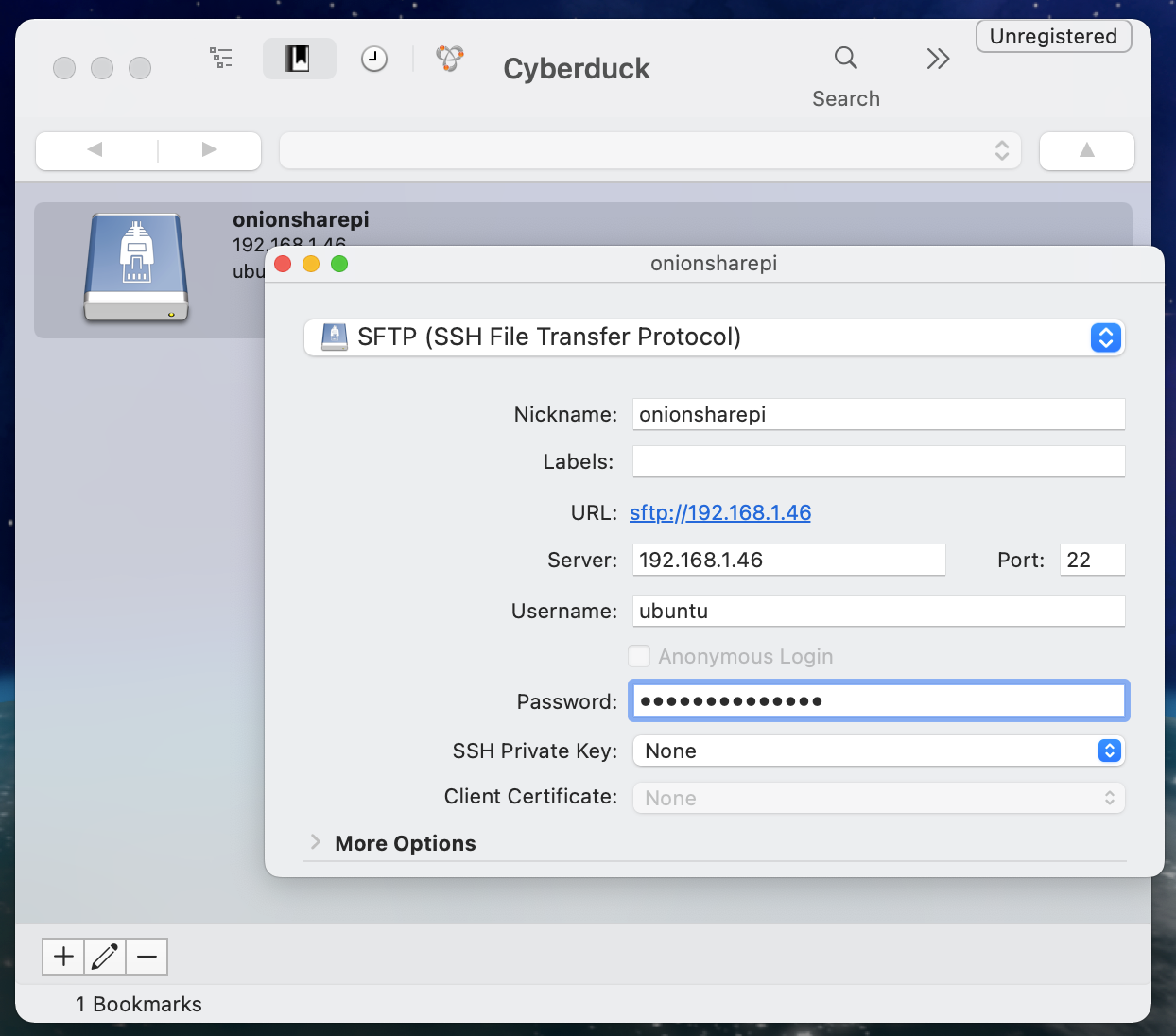This screenshot has height=1036, width=1176.
Task: Click the 1 Bookmarks status text
Action: coord(139,1004)
